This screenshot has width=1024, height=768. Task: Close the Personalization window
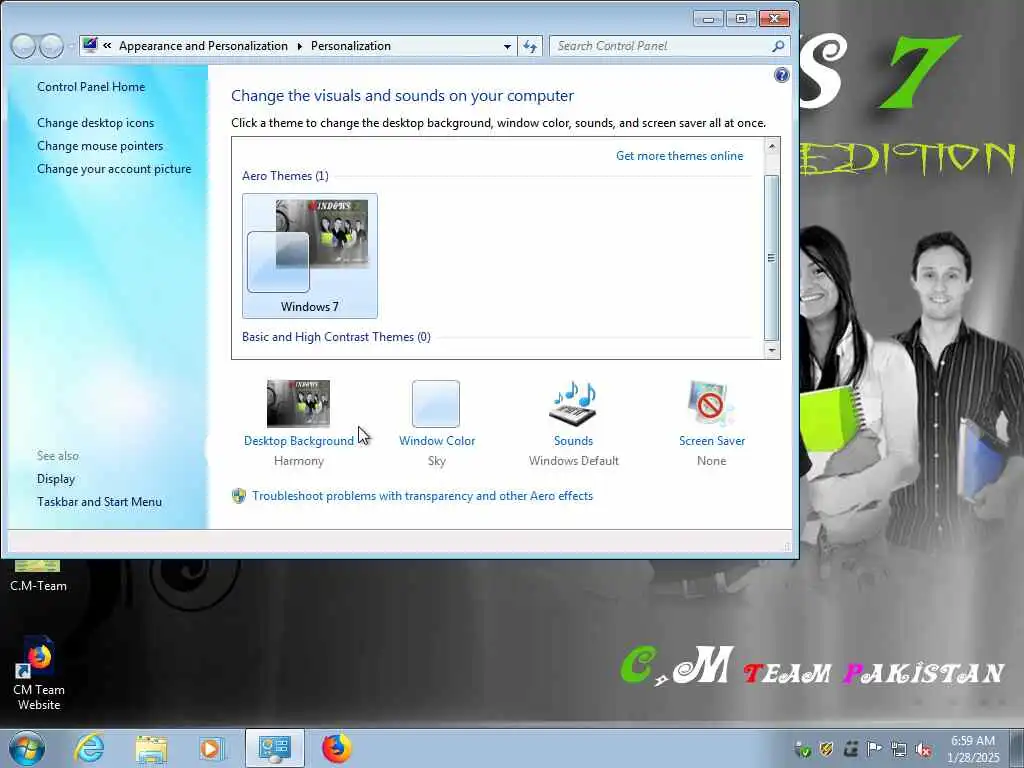[774, 18]
